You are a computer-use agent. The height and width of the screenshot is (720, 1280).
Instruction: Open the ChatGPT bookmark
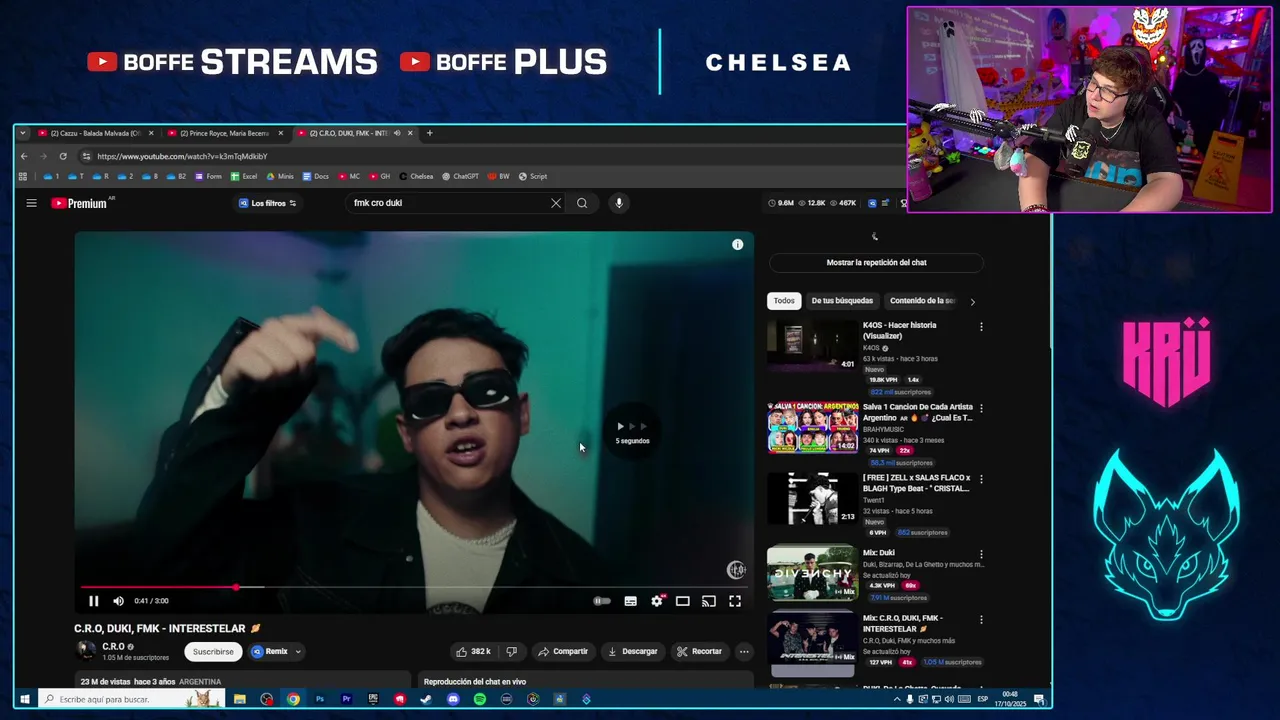(x=461, y=176)
